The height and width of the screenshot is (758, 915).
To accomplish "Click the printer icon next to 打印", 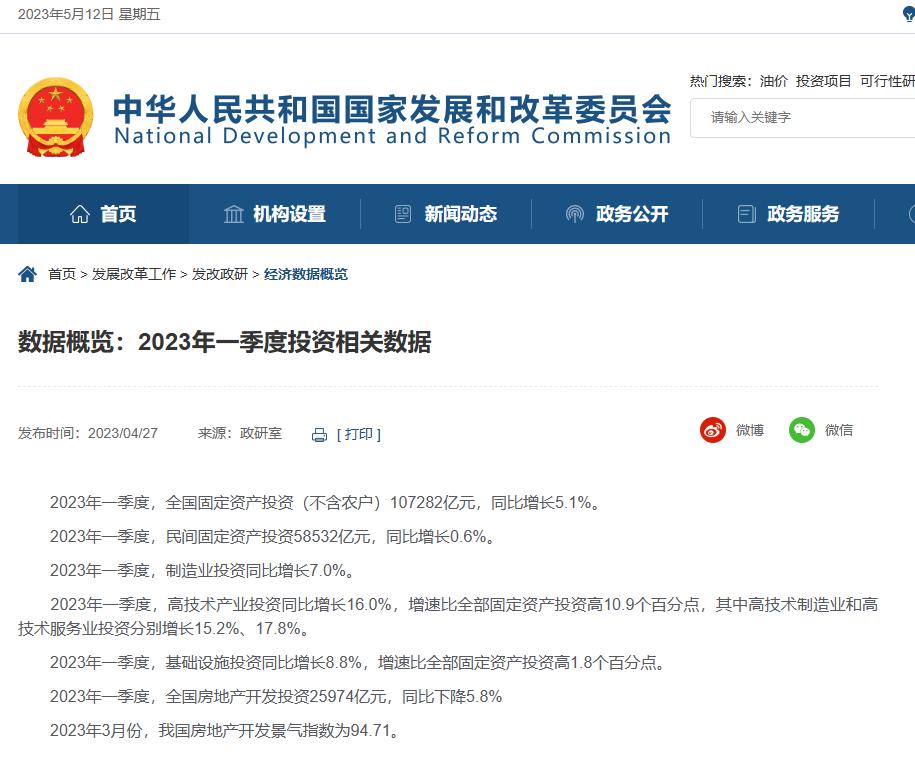I will click(x=318, y=434).
